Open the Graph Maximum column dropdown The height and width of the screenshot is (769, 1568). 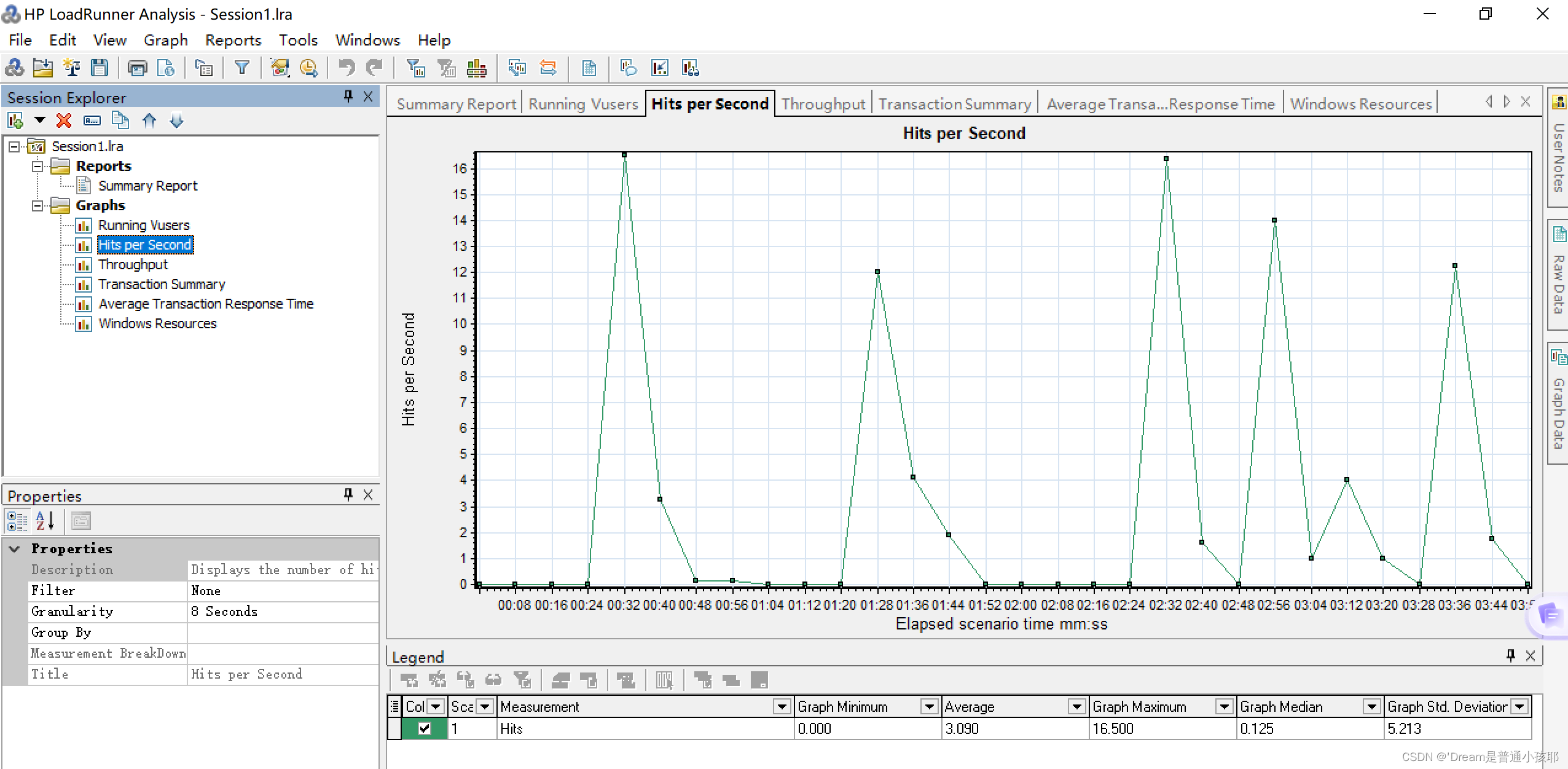1224,706
